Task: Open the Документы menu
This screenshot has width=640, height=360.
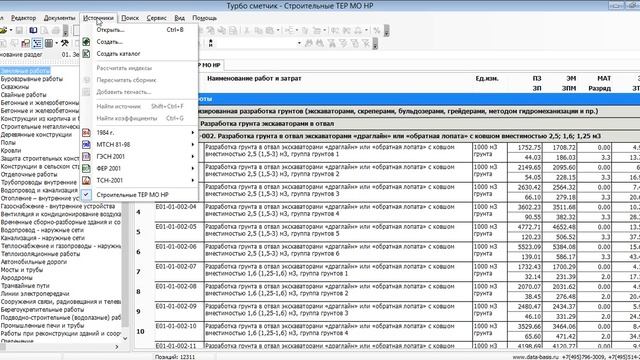Action: tap(59, 18)
